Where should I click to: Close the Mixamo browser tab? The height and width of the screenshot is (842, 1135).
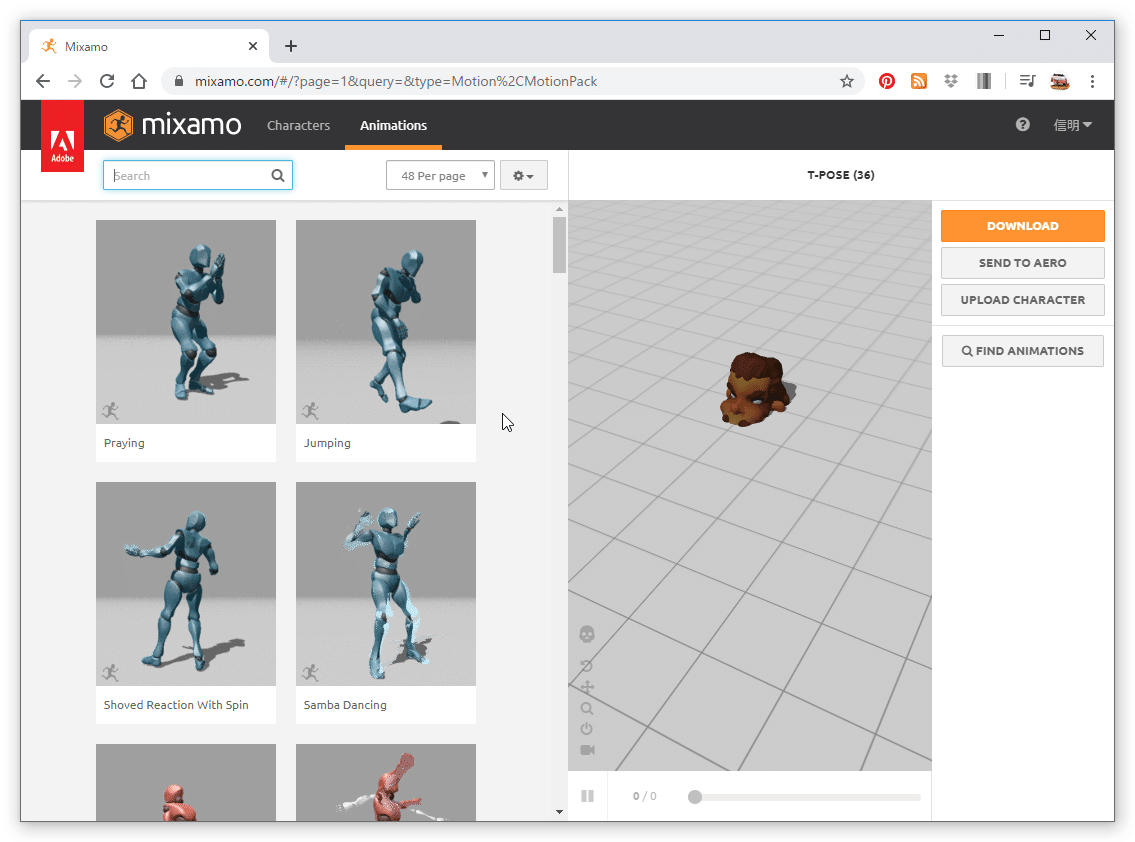pos(253,46)
